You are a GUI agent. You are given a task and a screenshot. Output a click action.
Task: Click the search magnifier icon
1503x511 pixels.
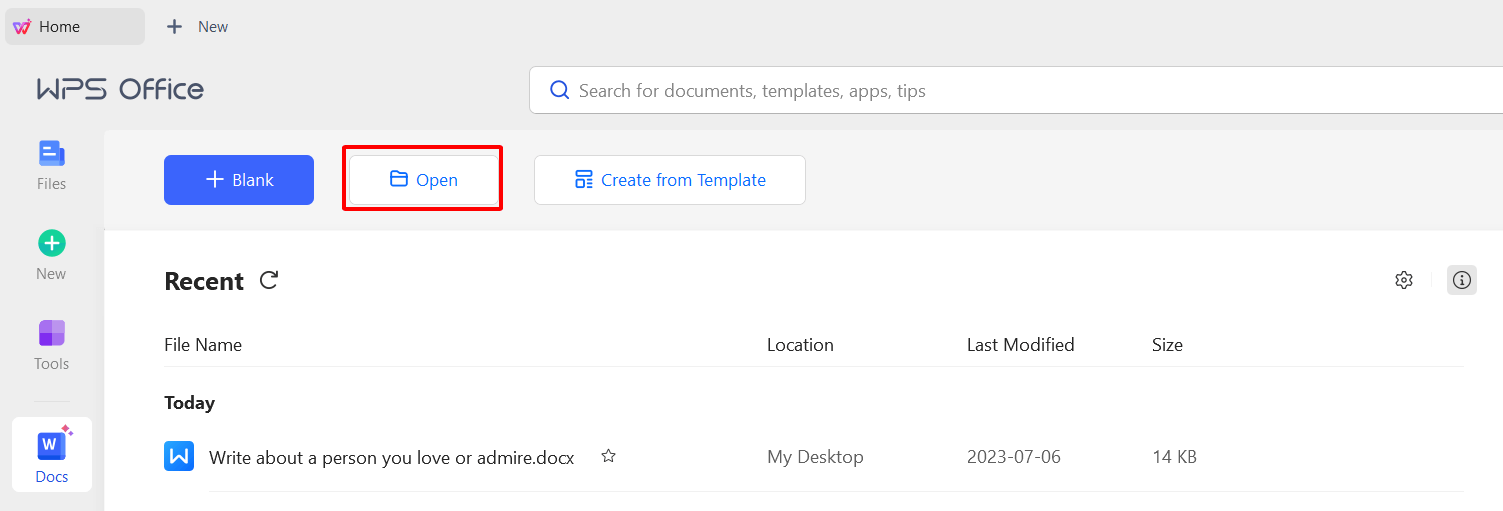pos(560,90)
